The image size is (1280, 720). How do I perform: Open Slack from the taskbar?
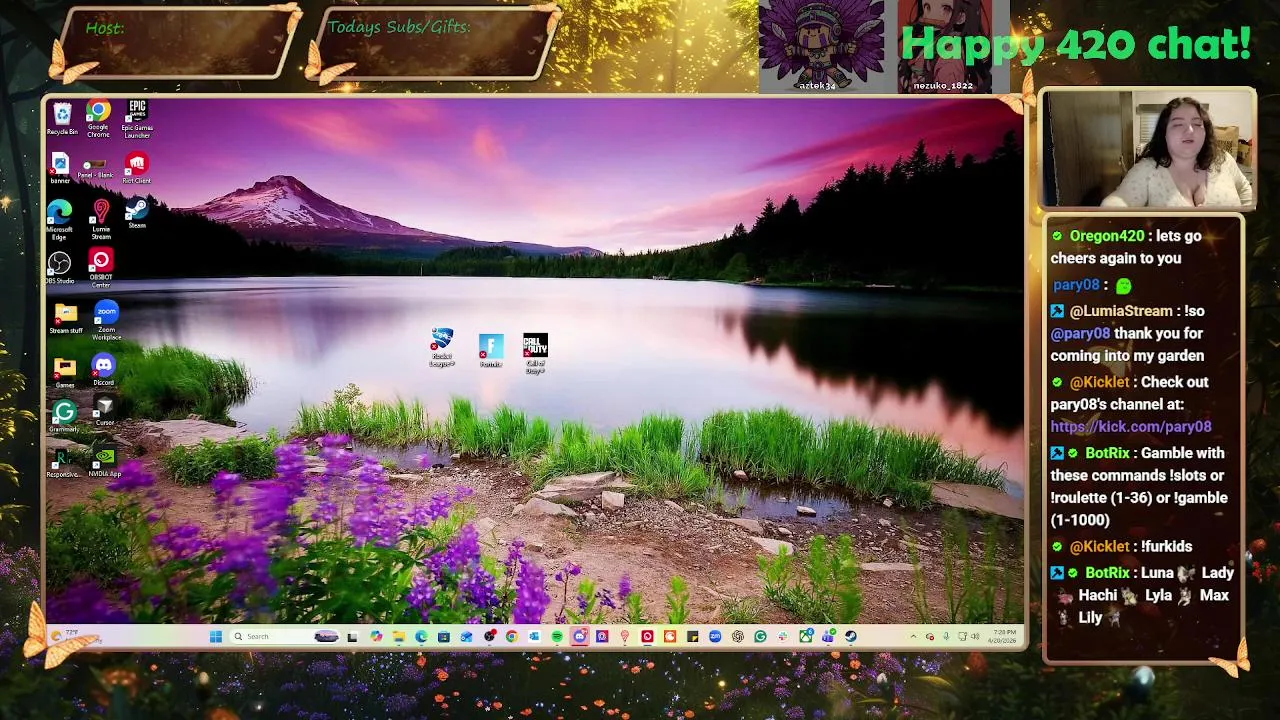[783, 636]
